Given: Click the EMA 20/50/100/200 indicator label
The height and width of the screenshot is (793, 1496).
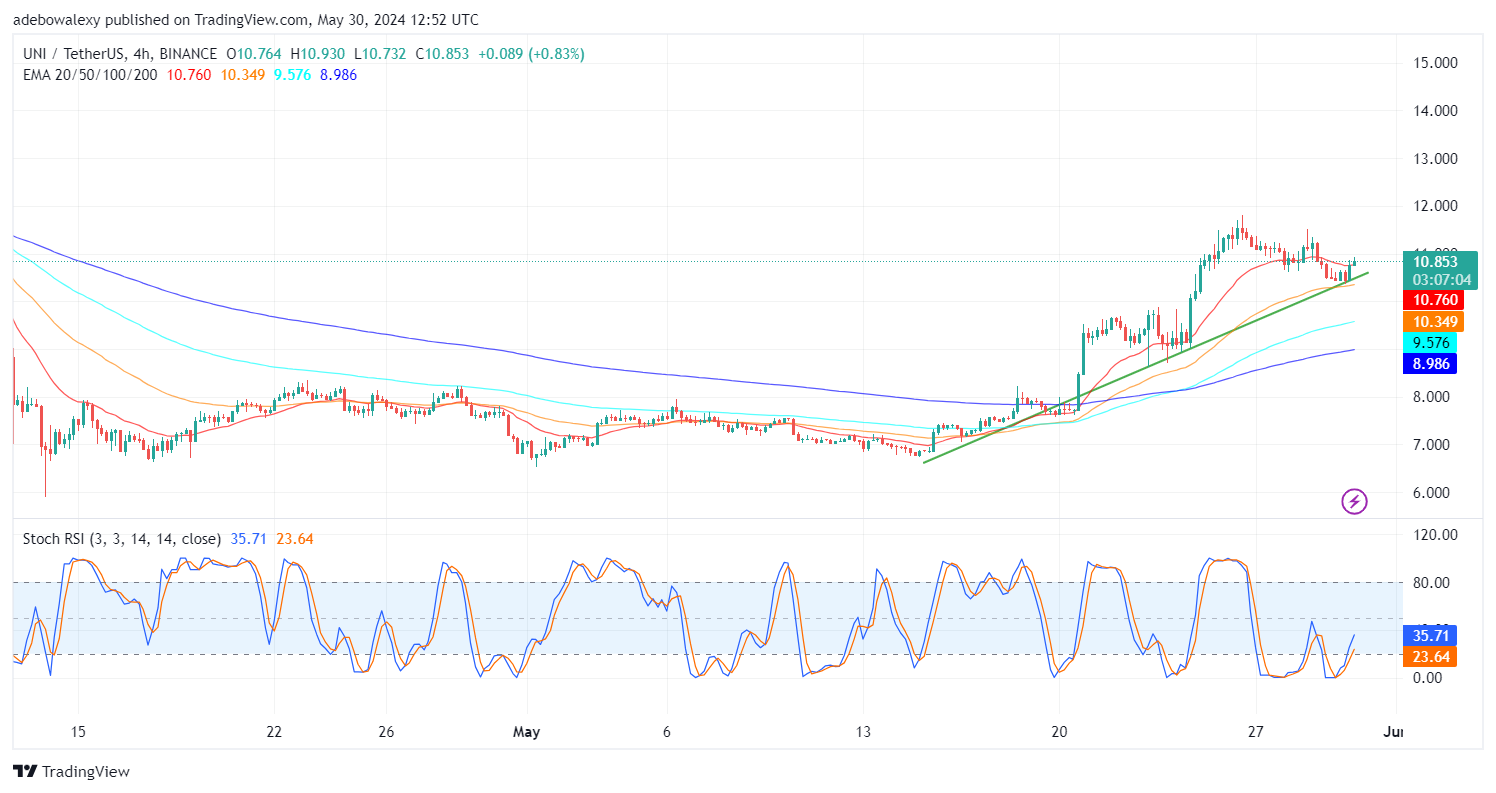Looking at the screenshot, I should pyautogui.click(x=90, y=74).
